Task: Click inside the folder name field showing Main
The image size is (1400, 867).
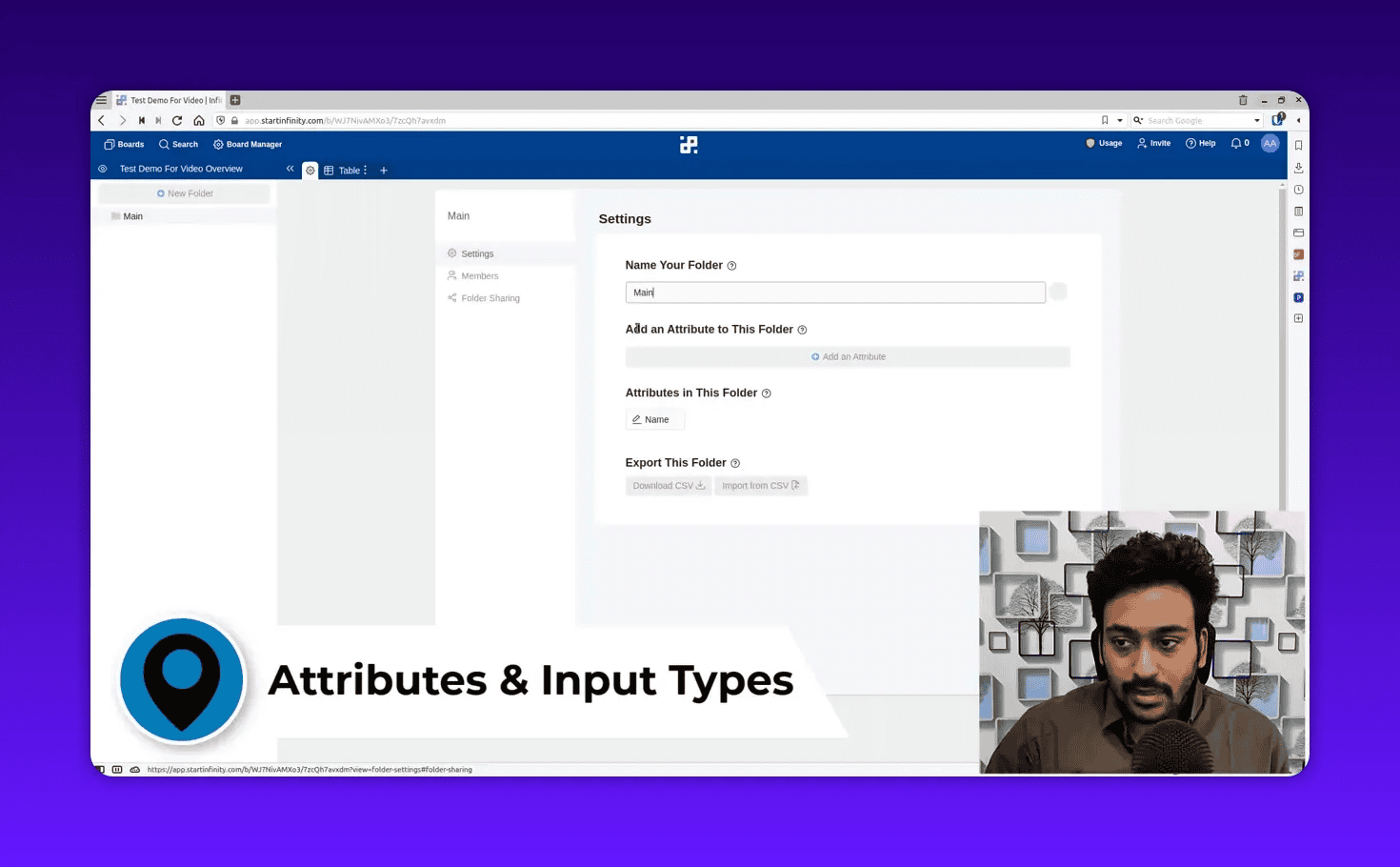Action: tap(835, 292)
